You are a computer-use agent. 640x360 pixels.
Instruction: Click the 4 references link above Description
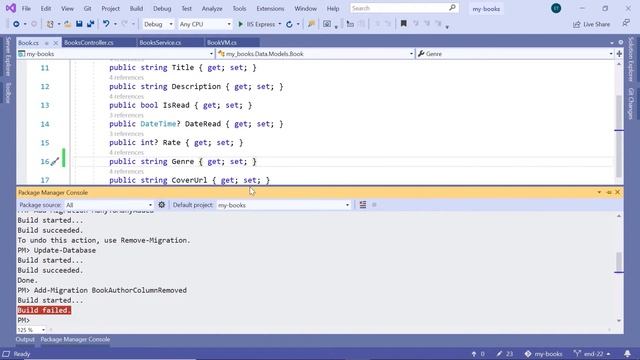(126, 78)
